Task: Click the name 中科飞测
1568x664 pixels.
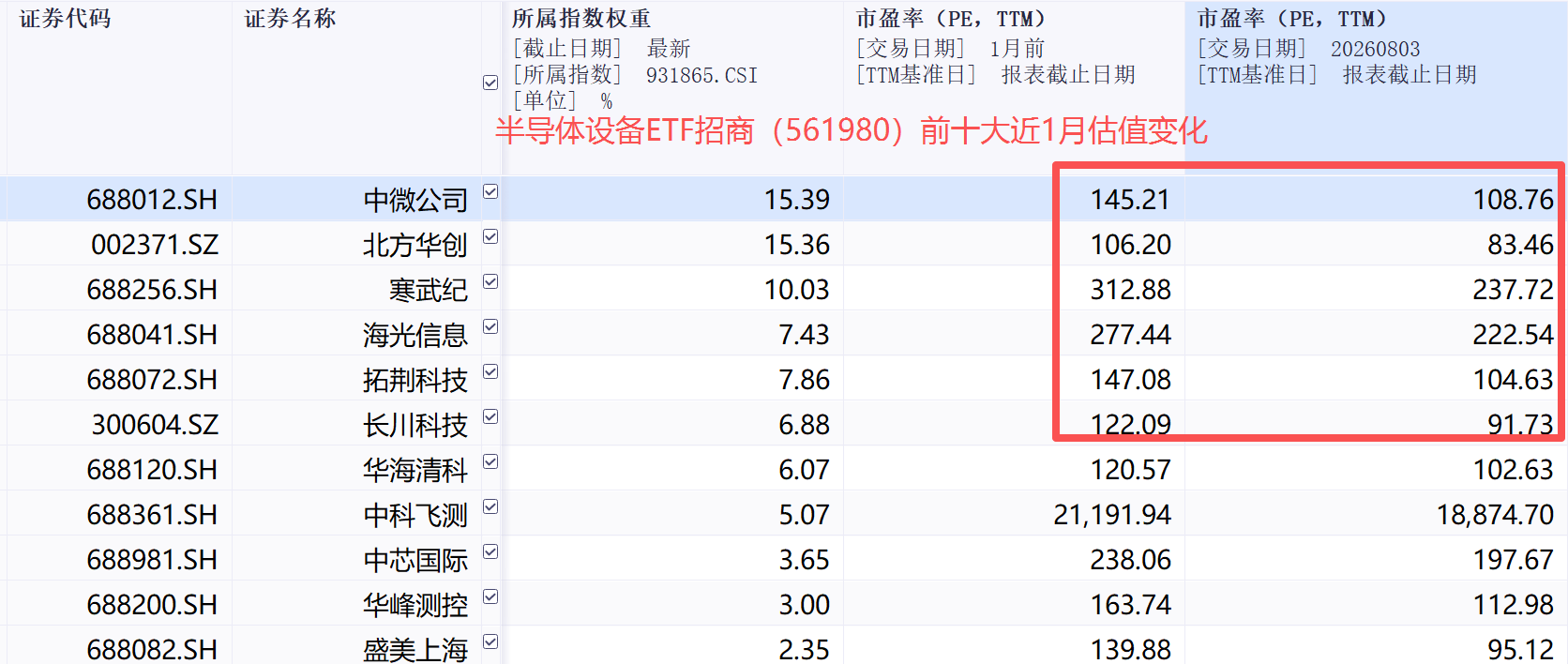Action: (x=415, y=515)
